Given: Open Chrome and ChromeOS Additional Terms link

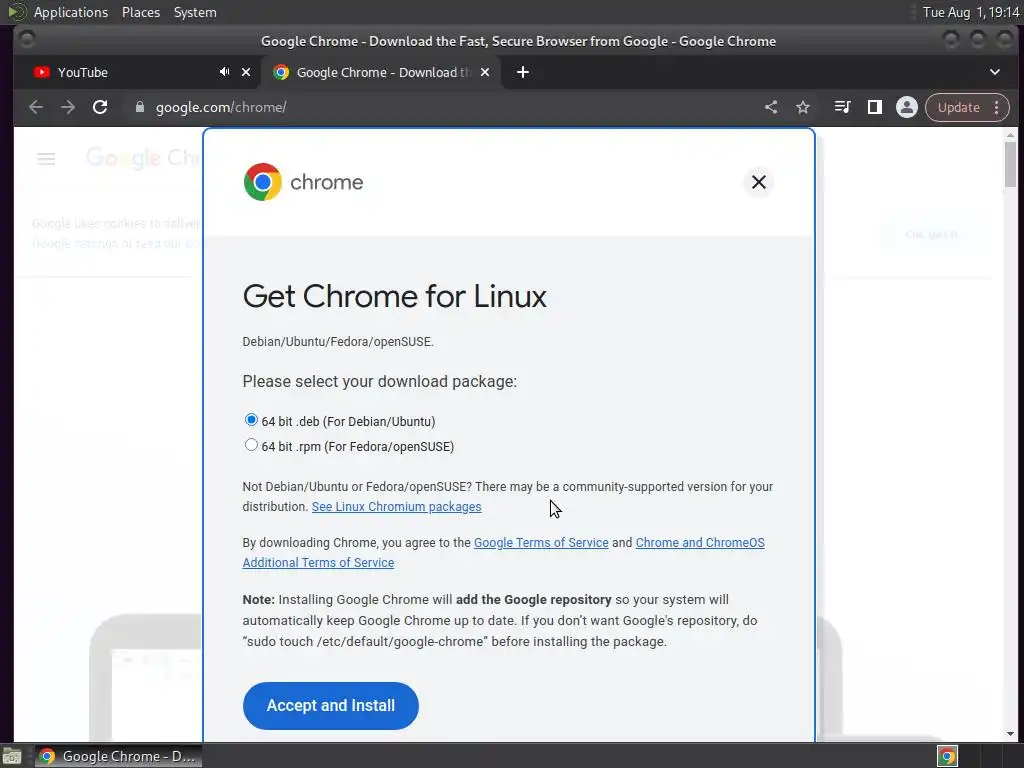Looking at the screenshot, I should pos(503,552).
